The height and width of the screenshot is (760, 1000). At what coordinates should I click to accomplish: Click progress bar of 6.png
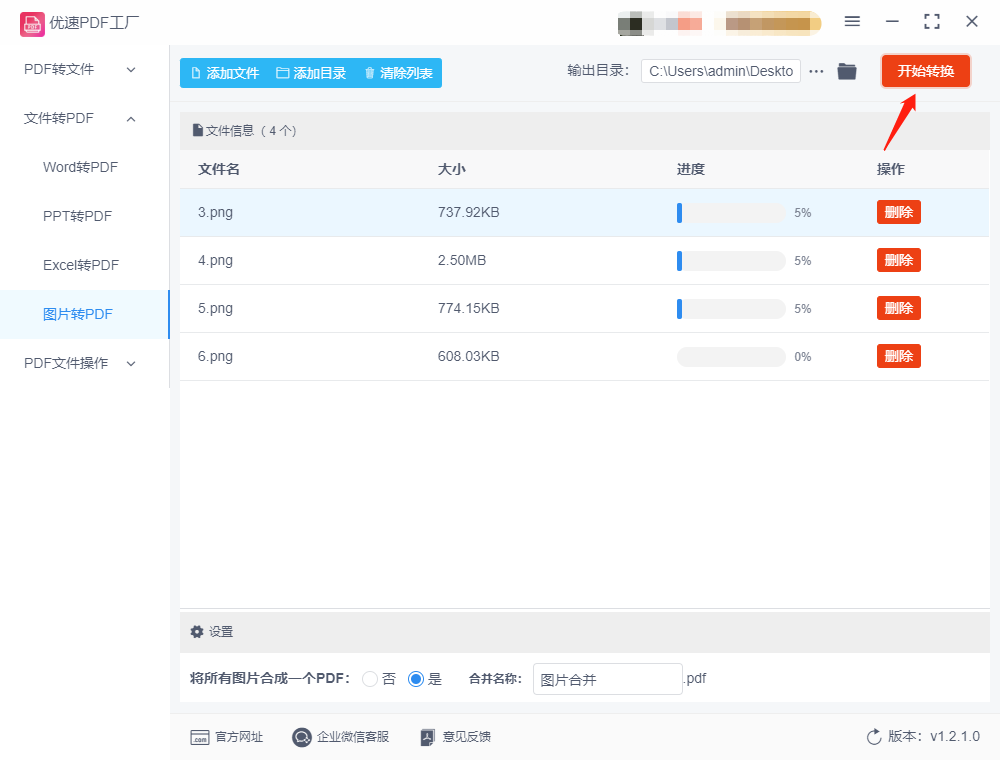pos(731,357)
